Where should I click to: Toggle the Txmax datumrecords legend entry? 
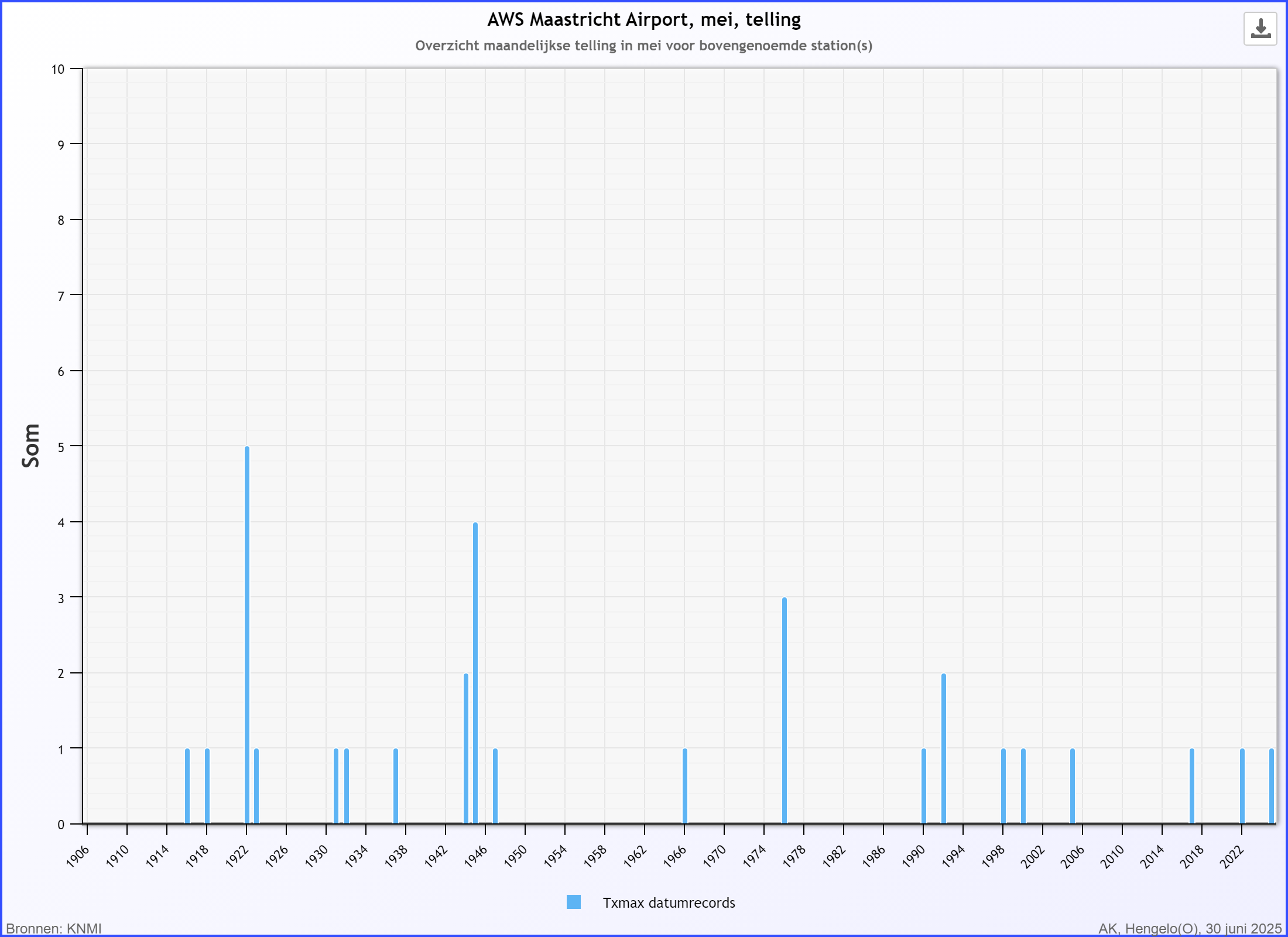[x=669, y=902]
